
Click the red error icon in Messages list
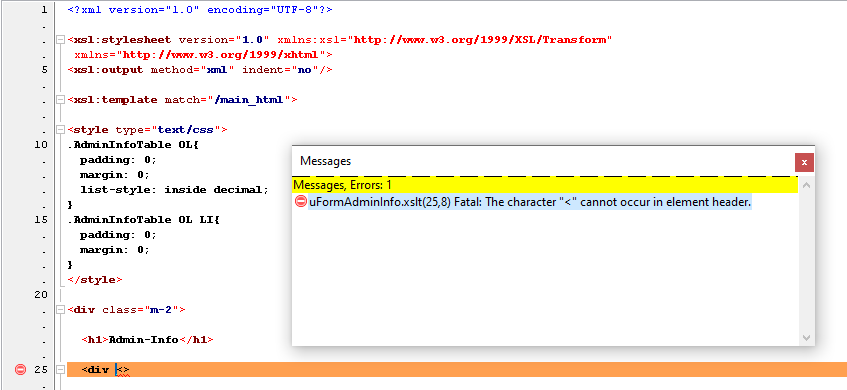click(x=301, y=202)
